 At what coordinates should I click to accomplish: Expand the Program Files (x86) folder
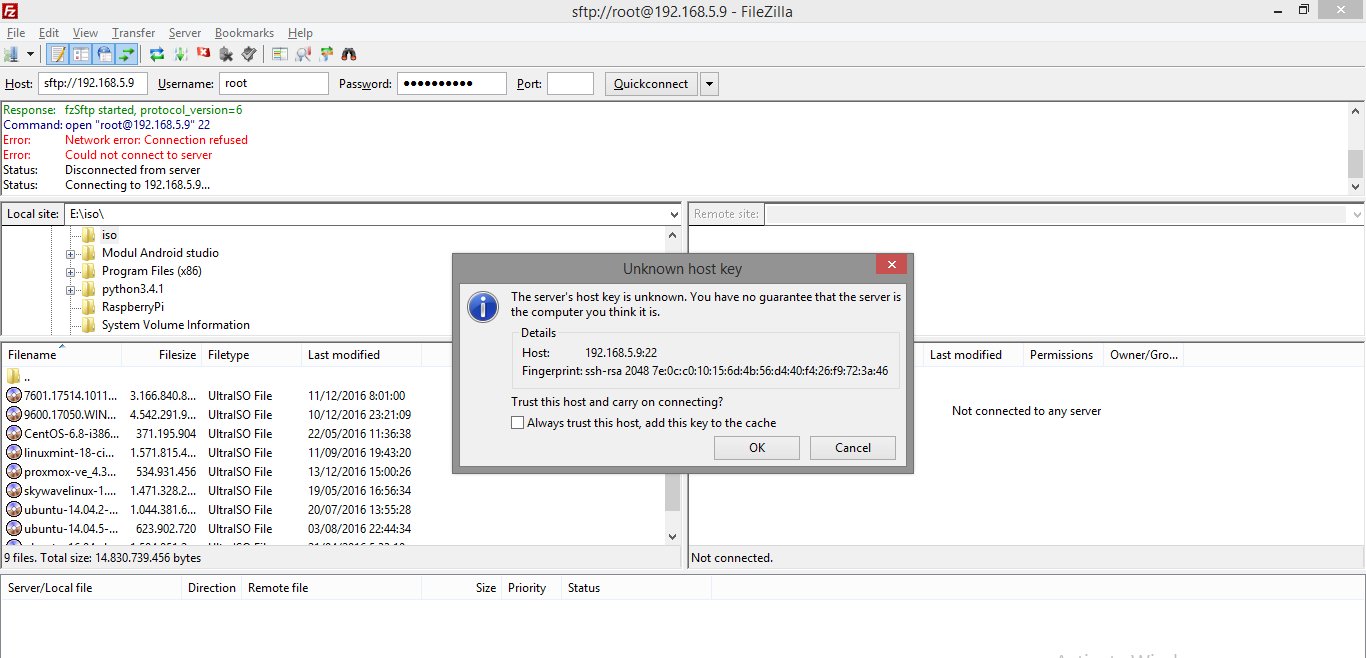[71, 271]
